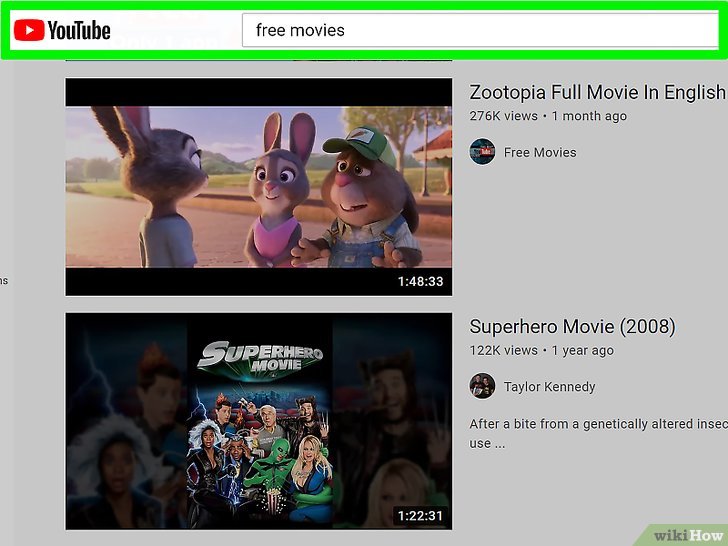Open the Zootopia video thumbnail
728x546 pixels.
(259, 187)
